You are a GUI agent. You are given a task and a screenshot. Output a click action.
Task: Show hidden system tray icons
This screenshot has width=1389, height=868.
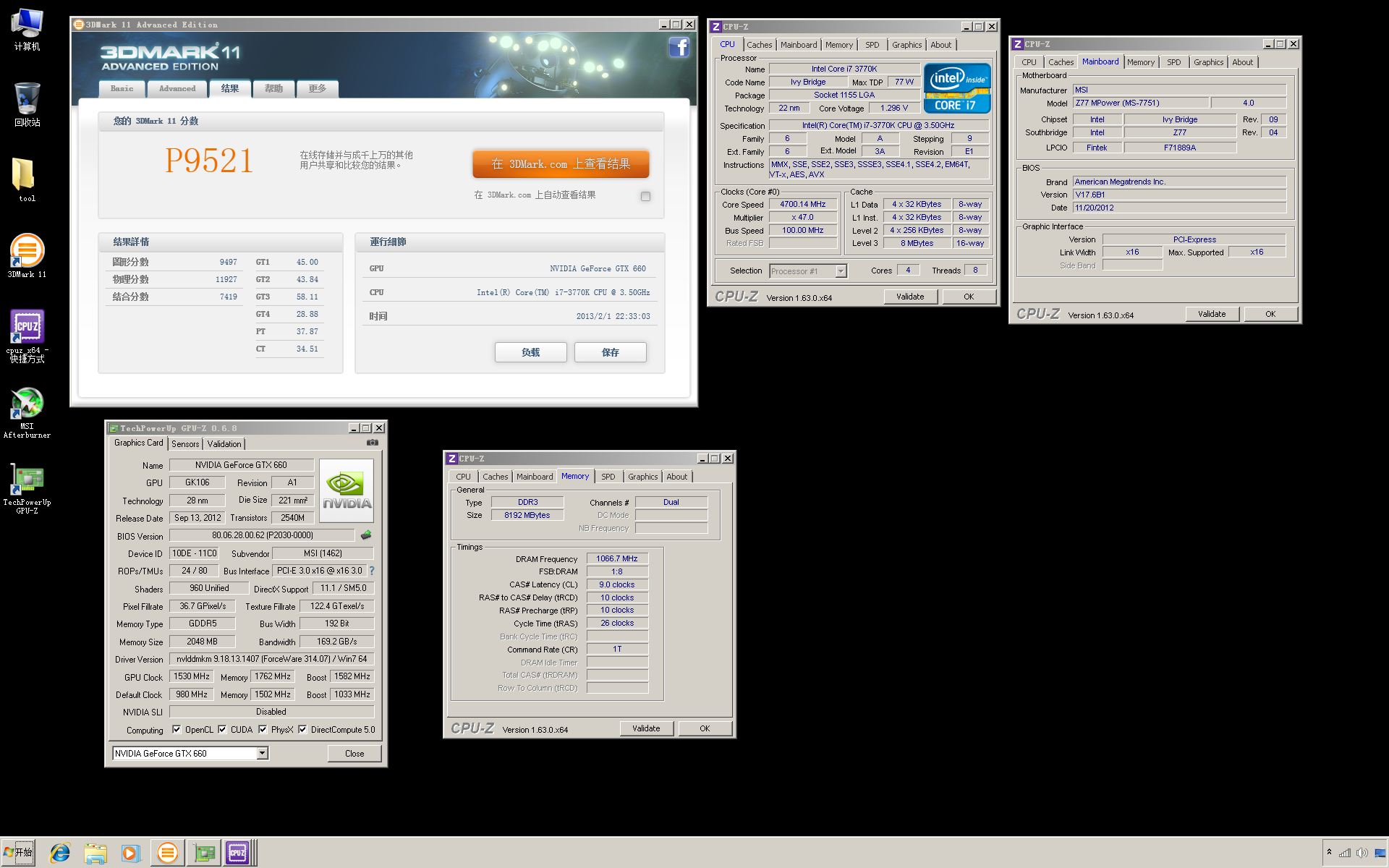[x=1329, y=852]
